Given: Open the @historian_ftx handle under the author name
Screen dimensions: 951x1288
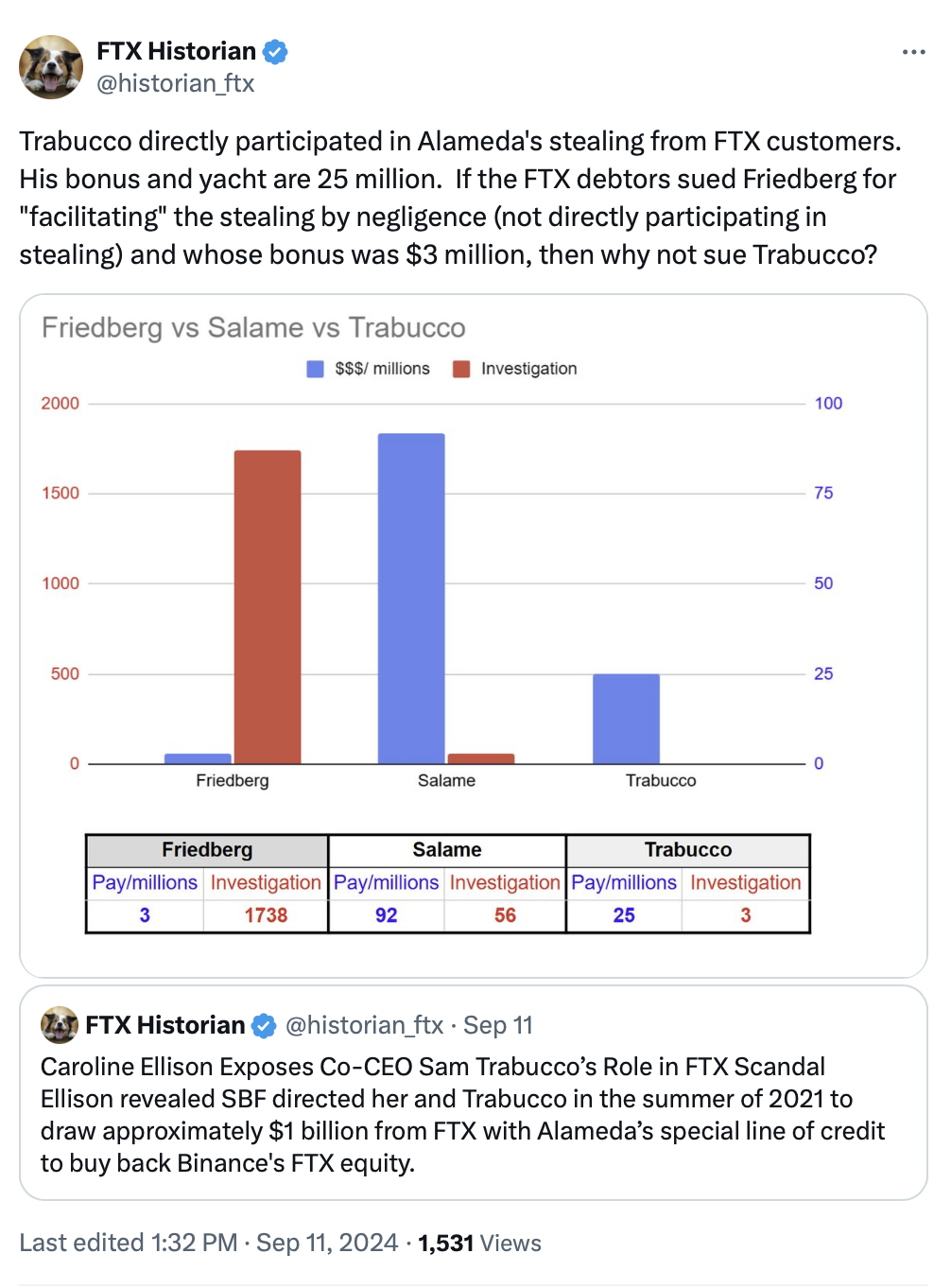Looking at the screenshot, I should coord(176,83).
